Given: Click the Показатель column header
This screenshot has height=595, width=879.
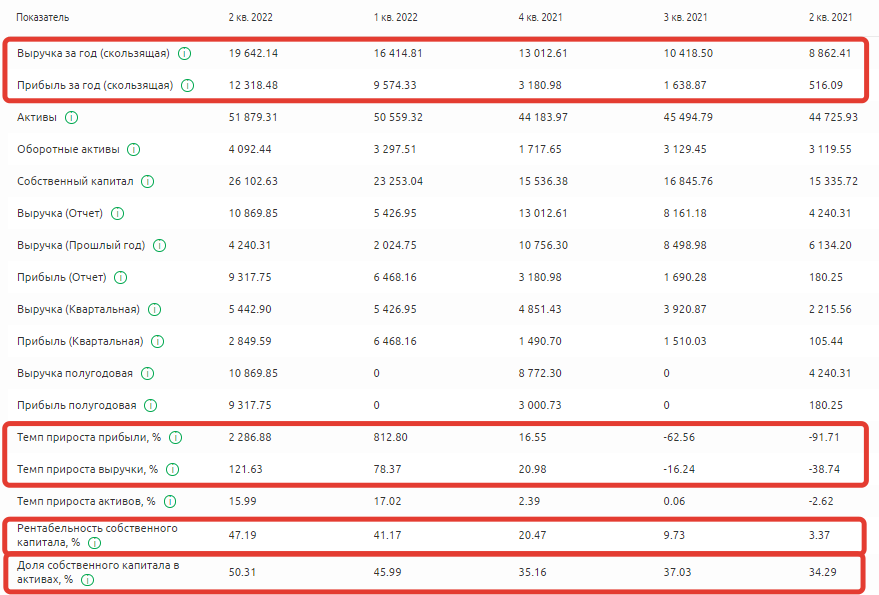Looking at the screenshot, I should [x=43, y=17].
